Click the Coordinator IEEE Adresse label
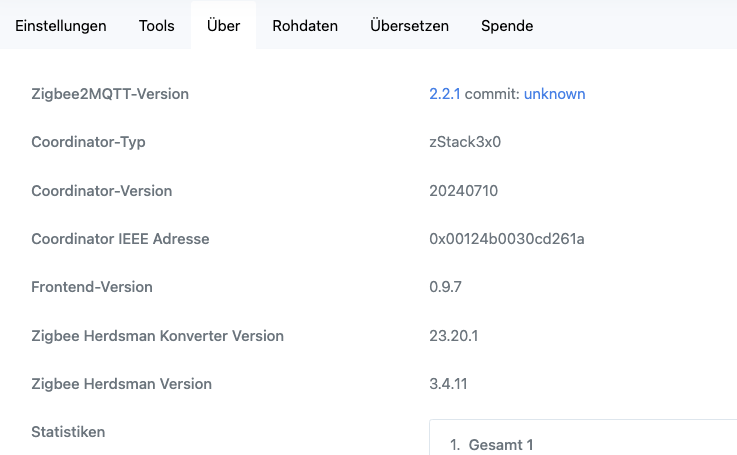The image size is (737, 455). point(120,239)
